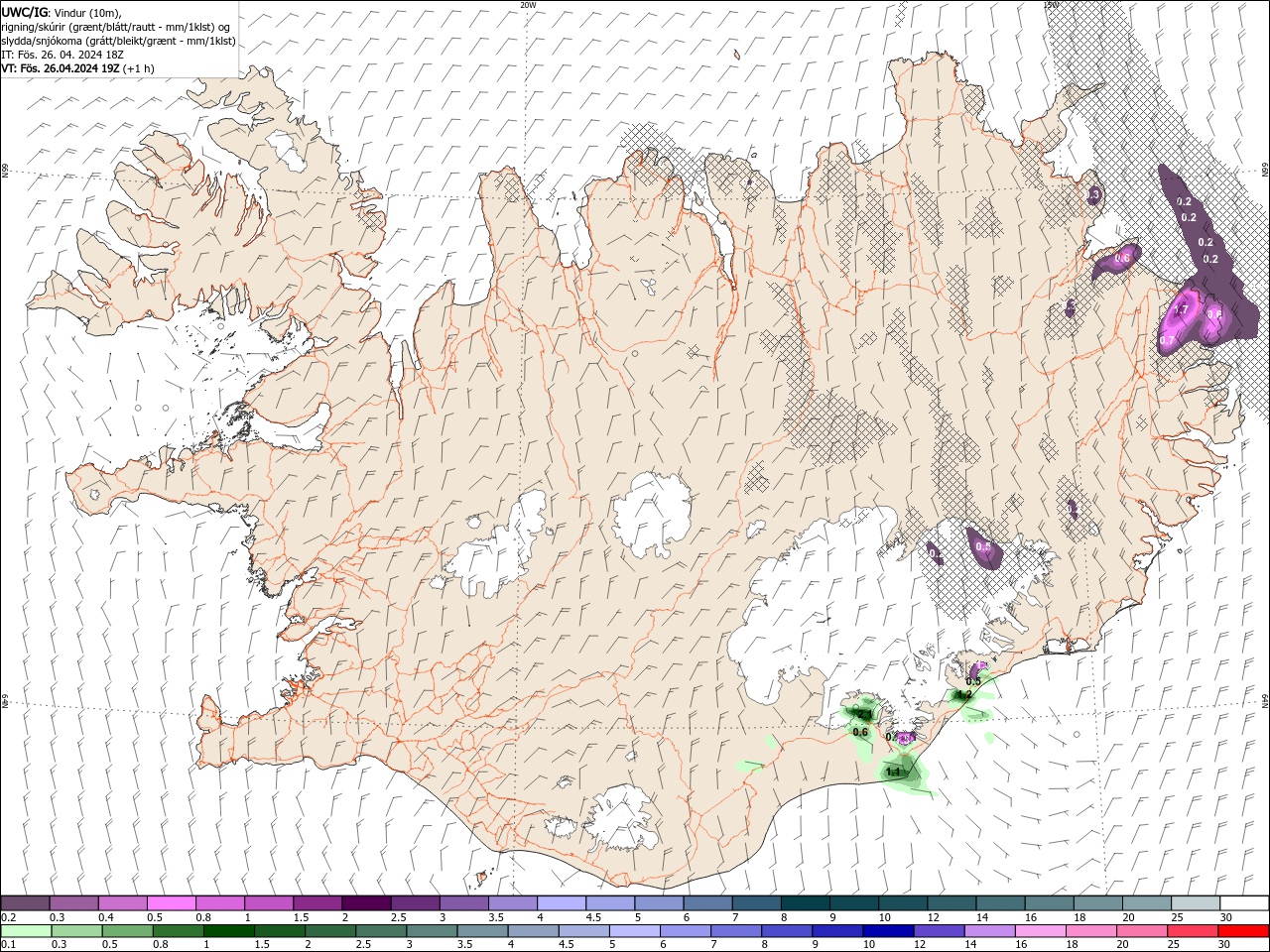Image resolution: width=1270 pixels, height=952 pixels.
Task: Select lower color bar swatch between 3.5 and 4
Action: (483, 931)
